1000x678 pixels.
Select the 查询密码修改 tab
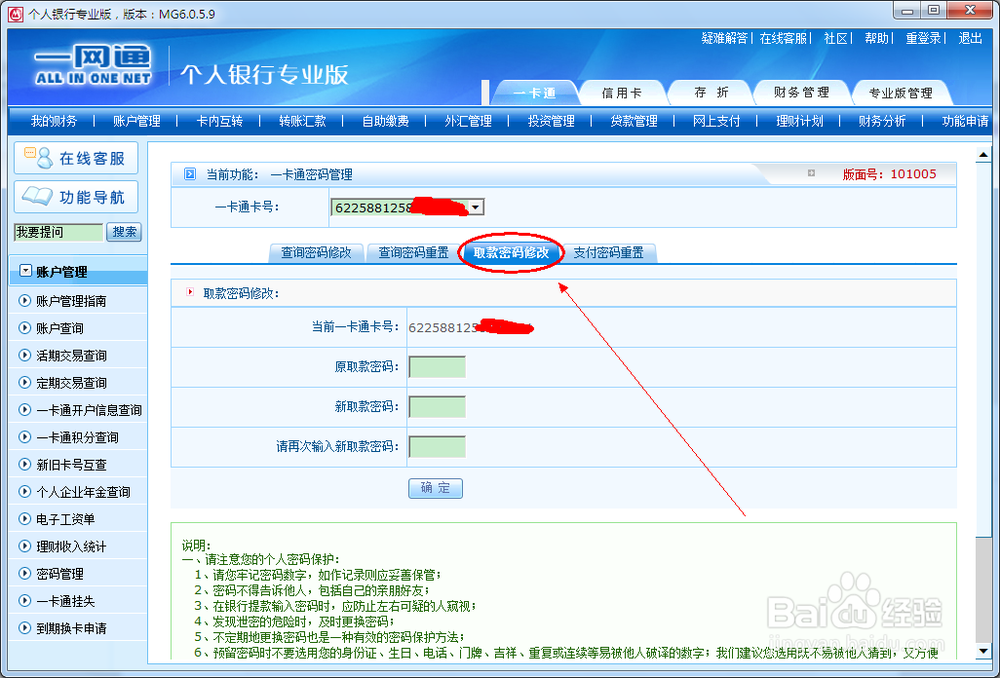pos(316,252)
